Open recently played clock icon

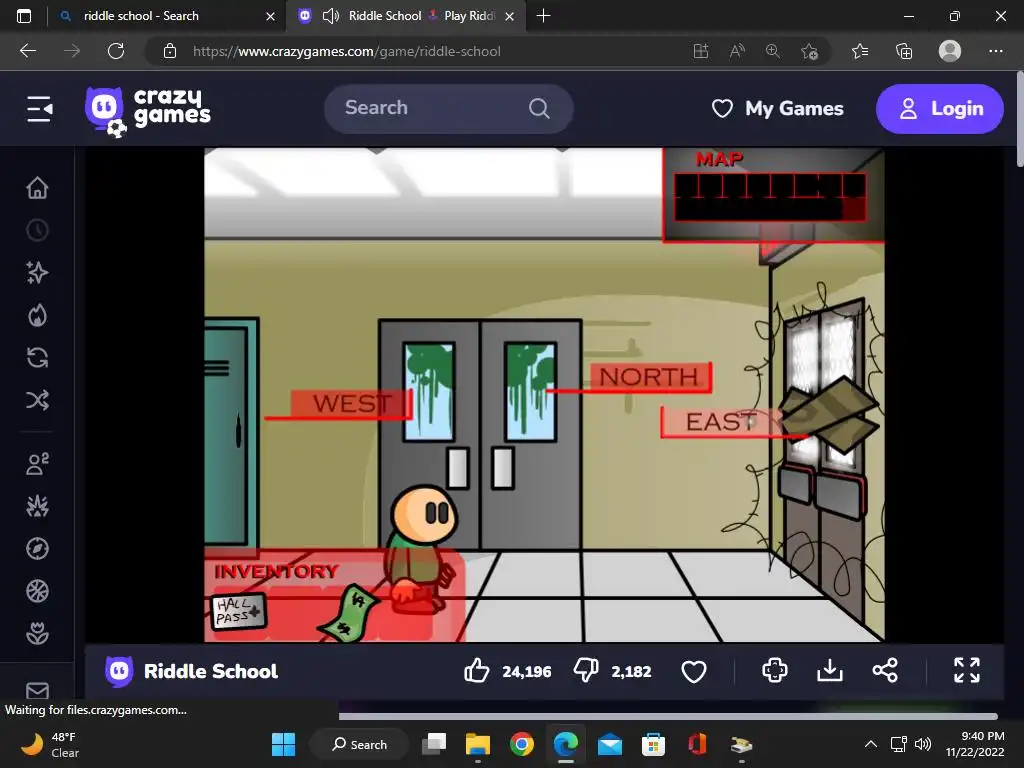coord(37,230)
